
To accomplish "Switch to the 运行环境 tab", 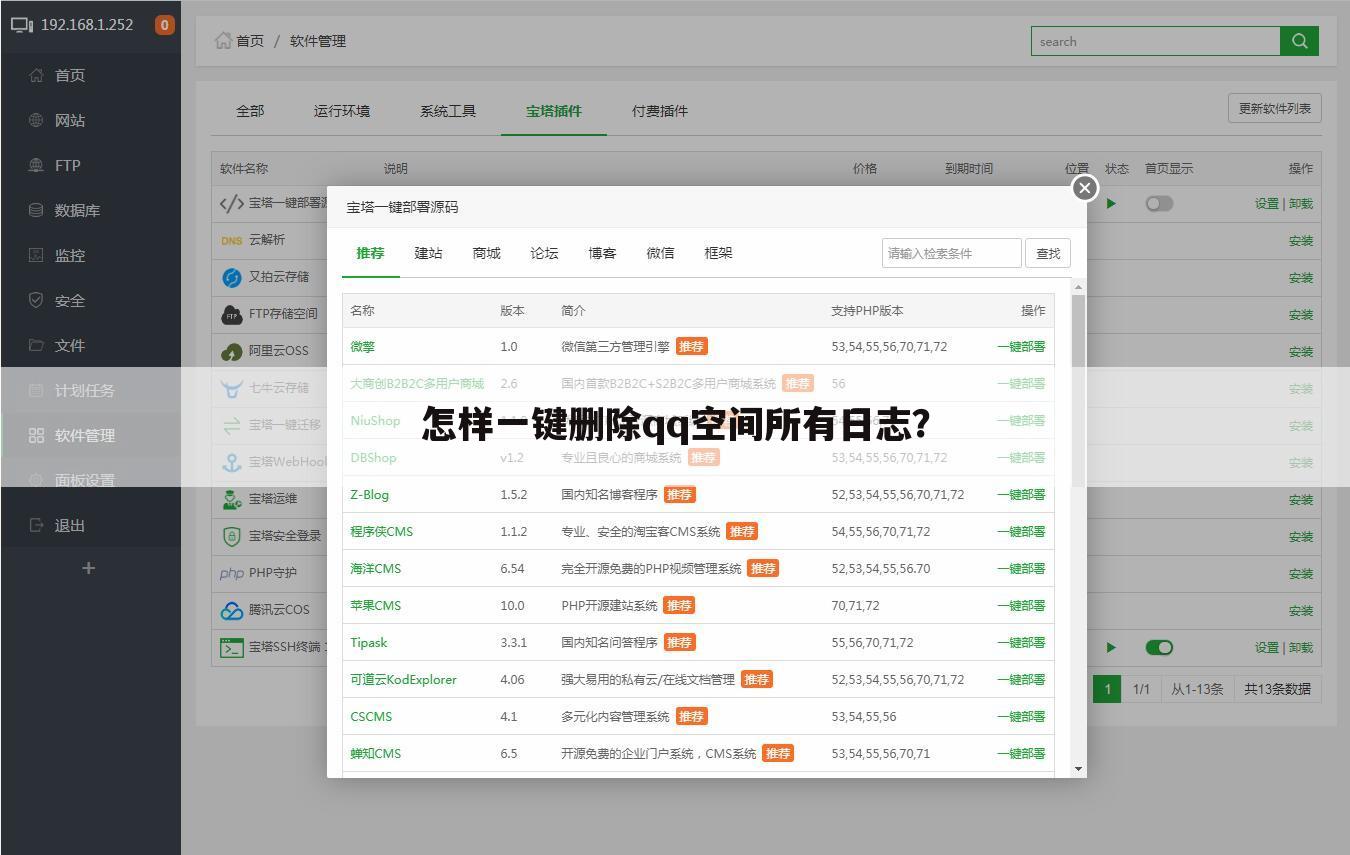I will (342, 111).
